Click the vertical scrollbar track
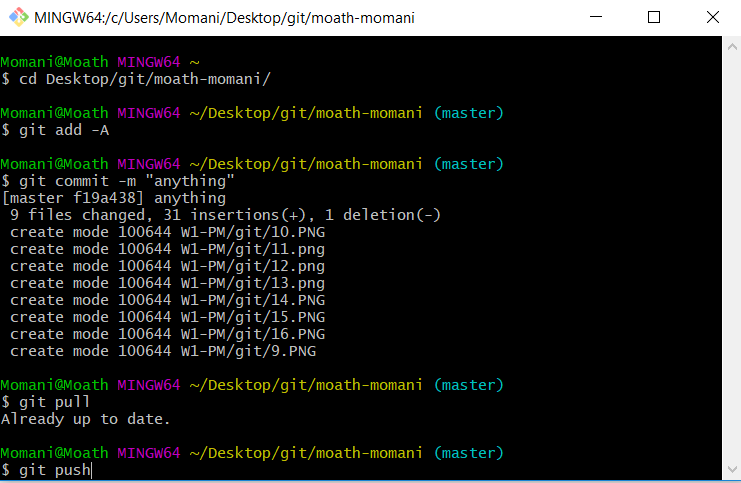741x483 pixels. point(732,258)
